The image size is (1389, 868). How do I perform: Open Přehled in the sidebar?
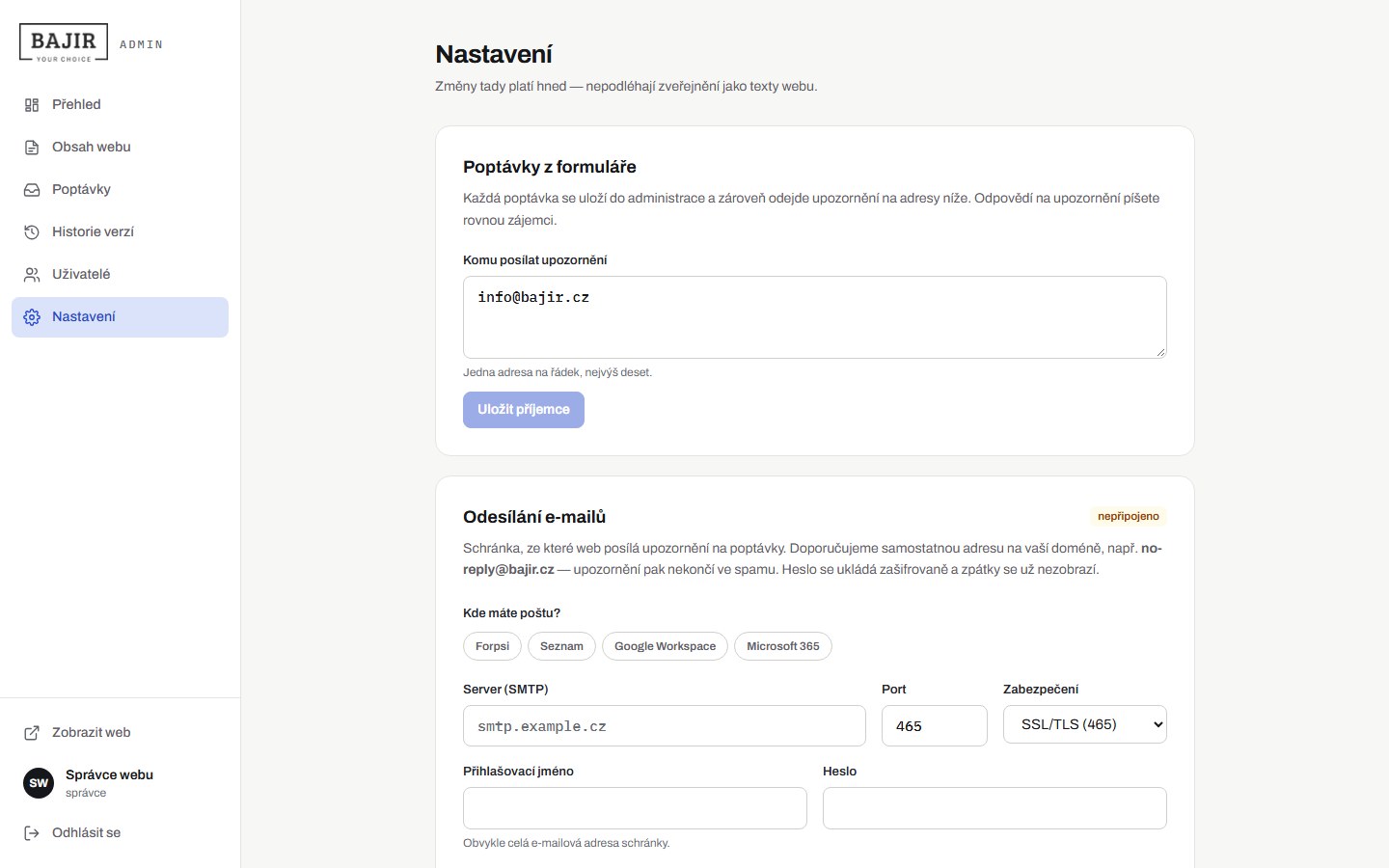tap(120, 105)
